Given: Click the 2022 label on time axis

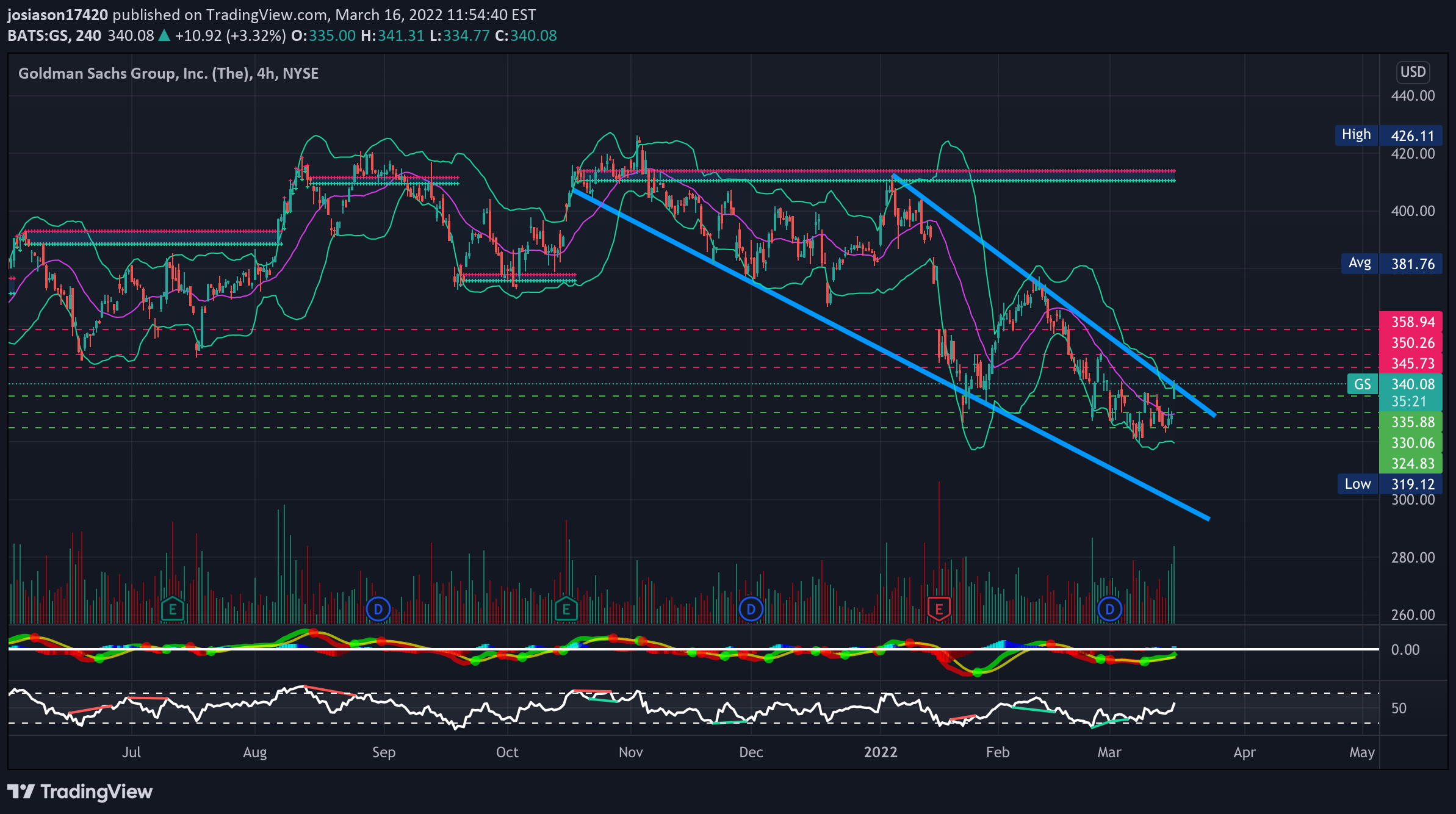Looking at the screenshot, I should pyautogui.click(x=881, y=752).
